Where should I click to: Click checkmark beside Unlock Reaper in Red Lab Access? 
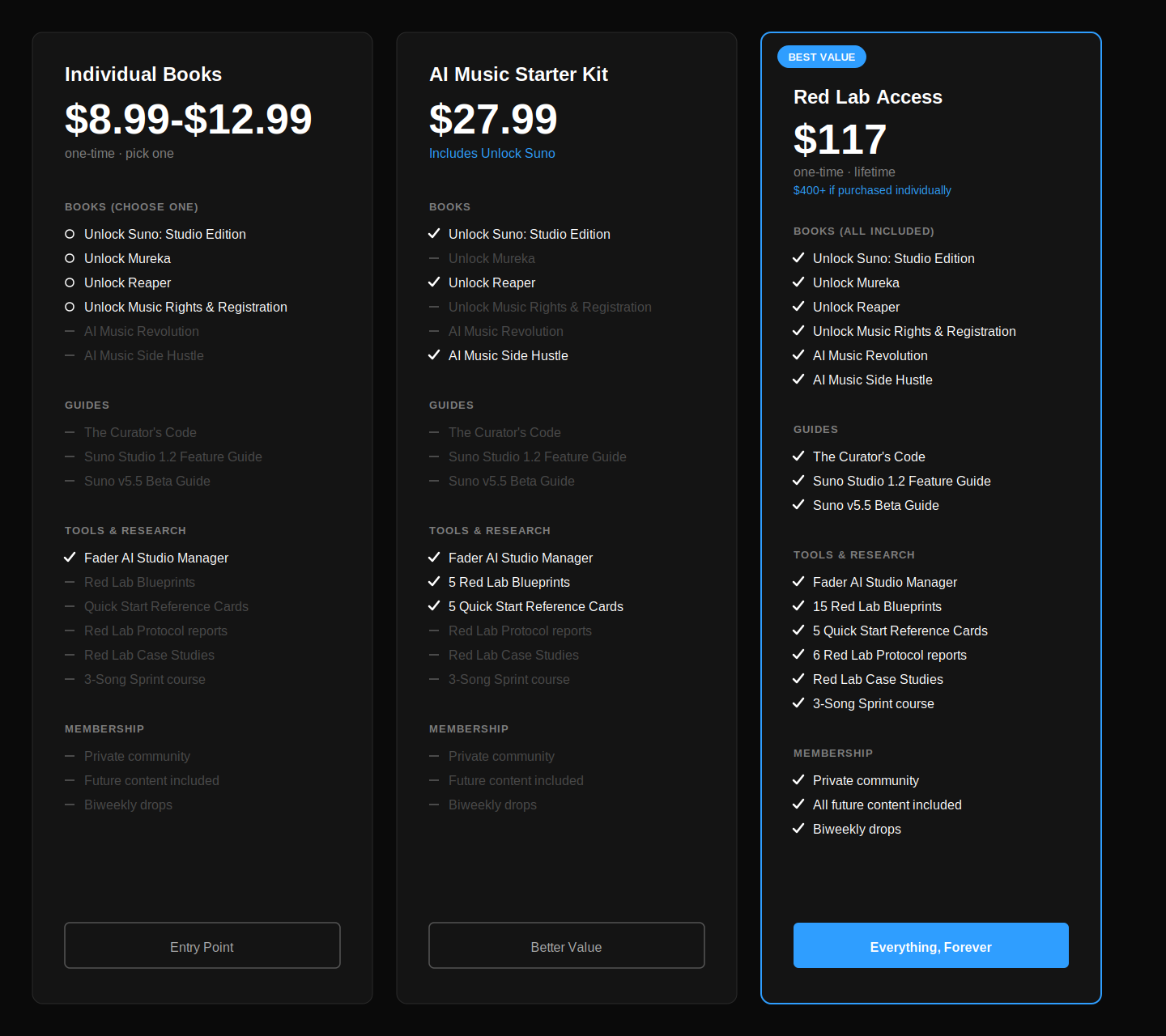tap(798, 306)
